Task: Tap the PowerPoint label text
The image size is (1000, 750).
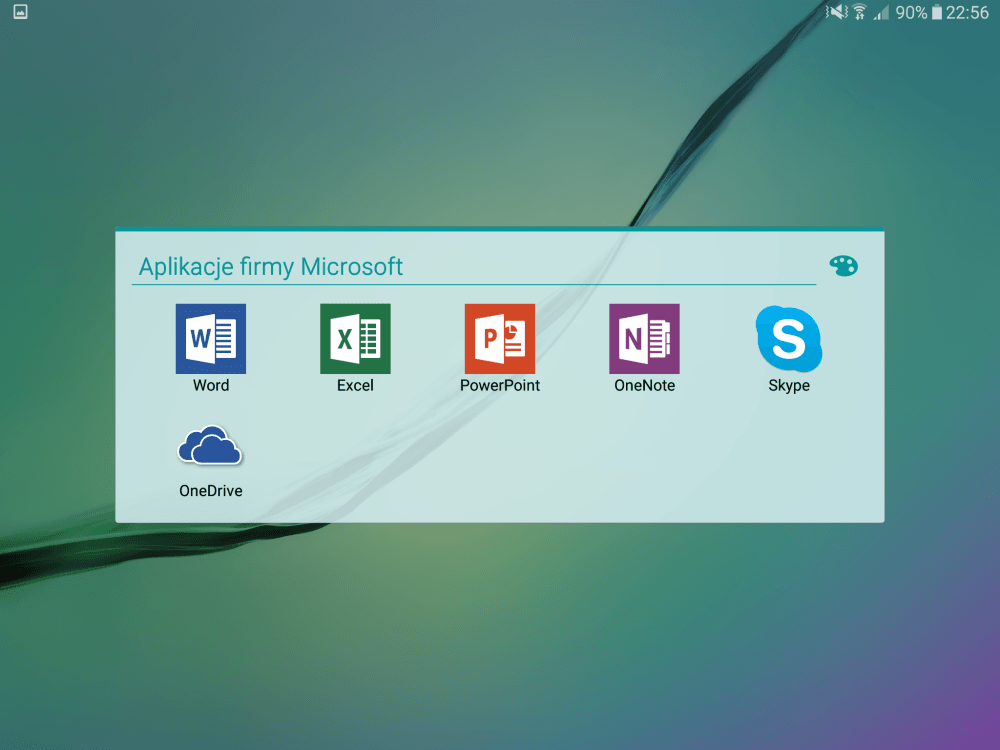Action: pyautogui.click(x=500, y=385)
